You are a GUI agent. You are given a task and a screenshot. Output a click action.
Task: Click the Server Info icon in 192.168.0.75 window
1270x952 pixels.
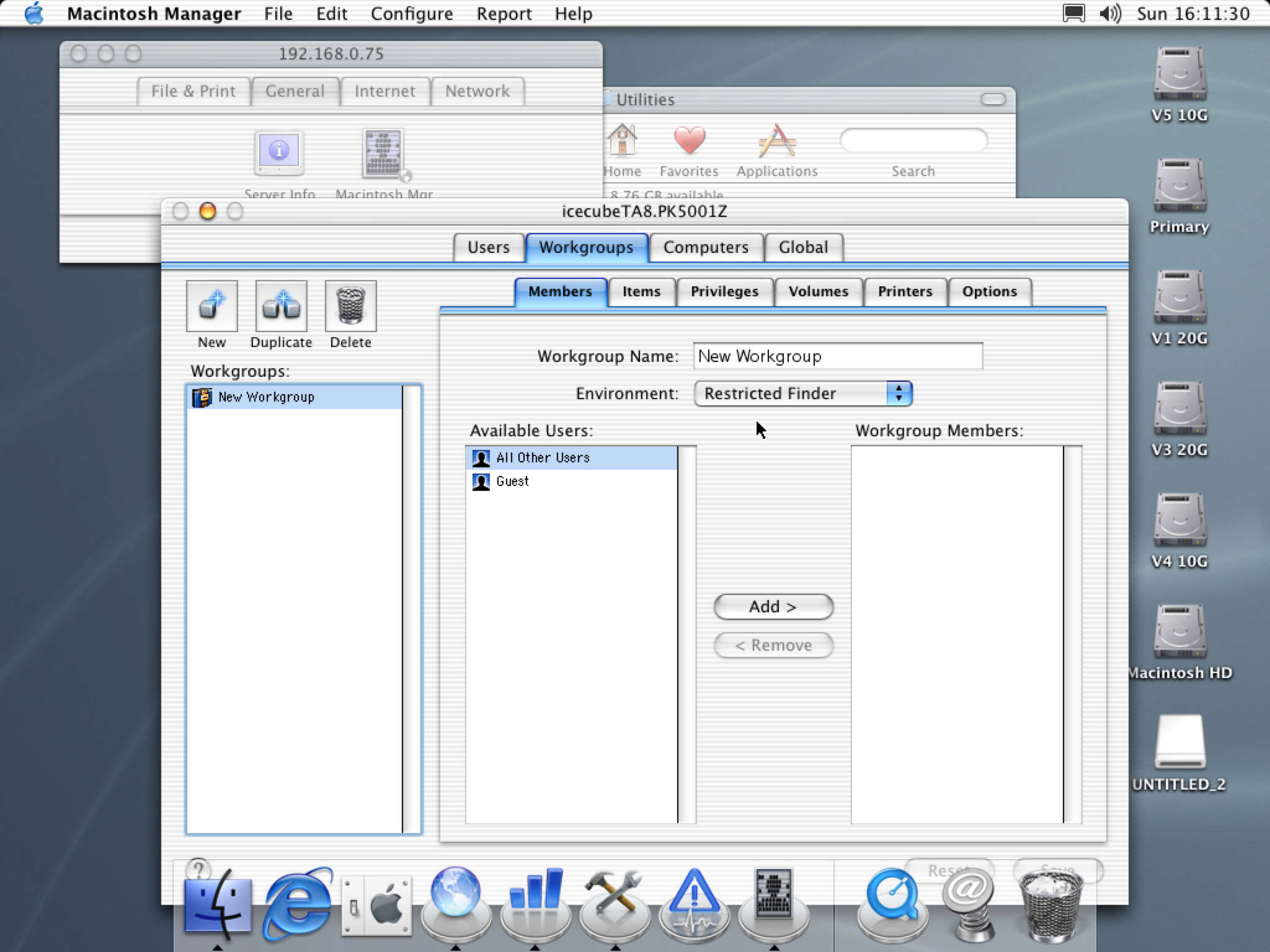(279, 154)
